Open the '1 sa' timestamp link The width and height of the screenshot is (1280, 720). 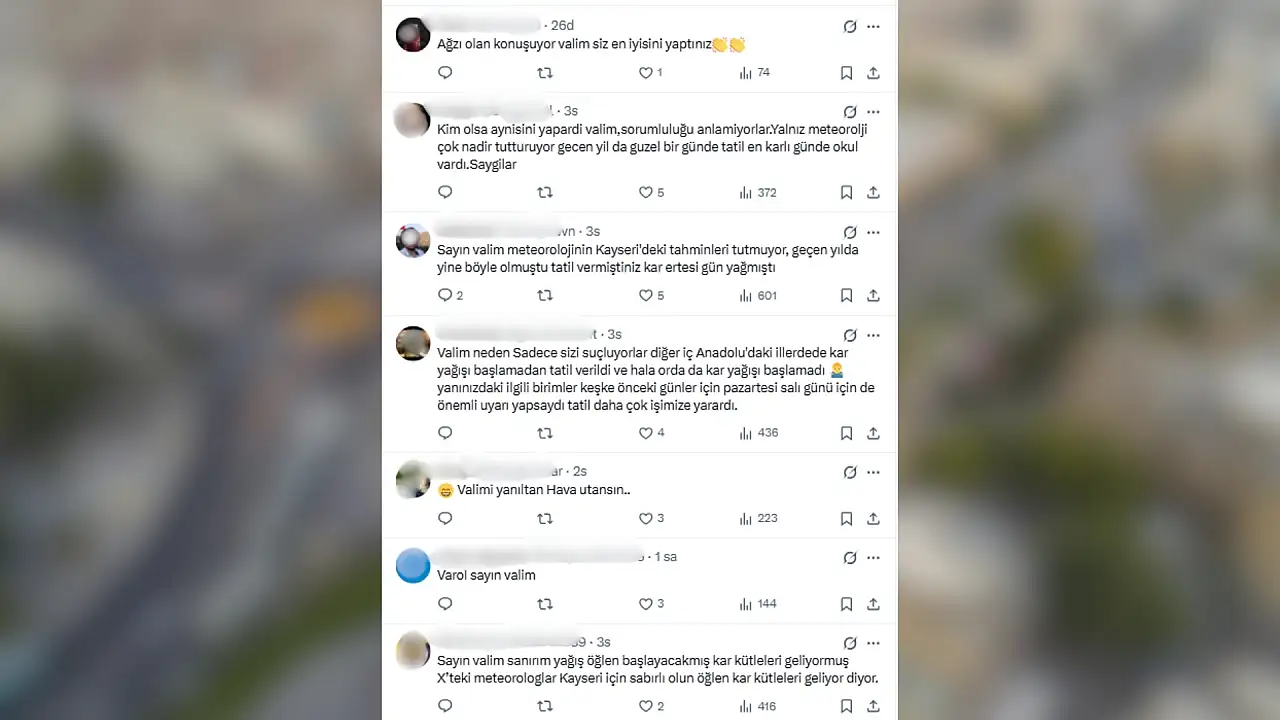666,556
